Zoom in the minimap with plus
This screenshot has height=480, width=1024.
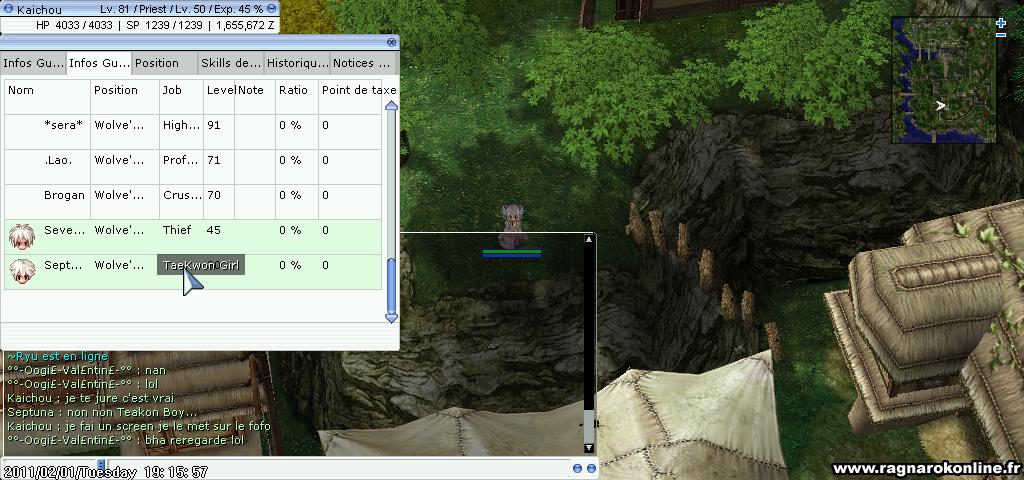(x=1001, y=23)
